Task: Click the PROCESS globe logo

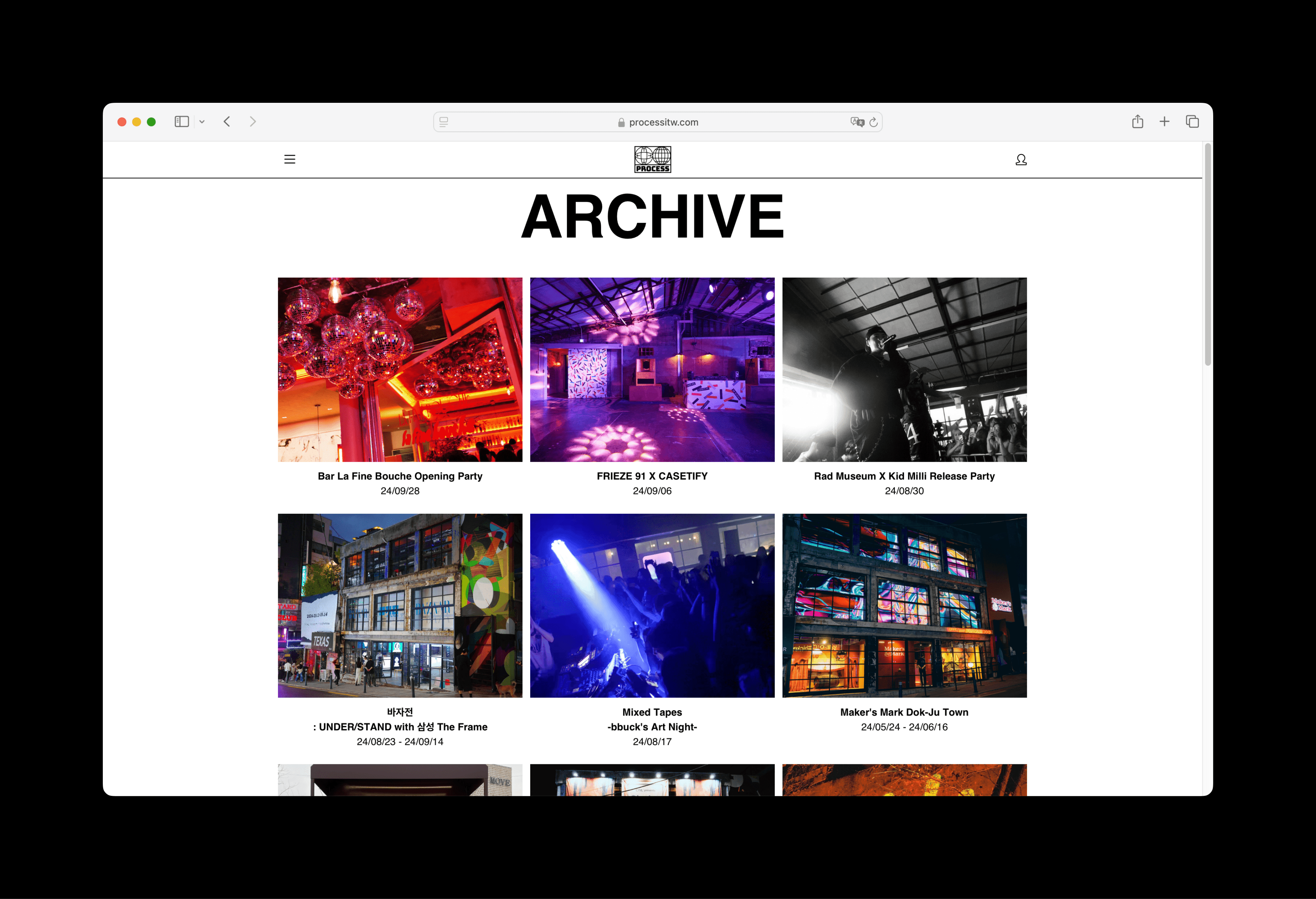Action: tap(652, 159)
